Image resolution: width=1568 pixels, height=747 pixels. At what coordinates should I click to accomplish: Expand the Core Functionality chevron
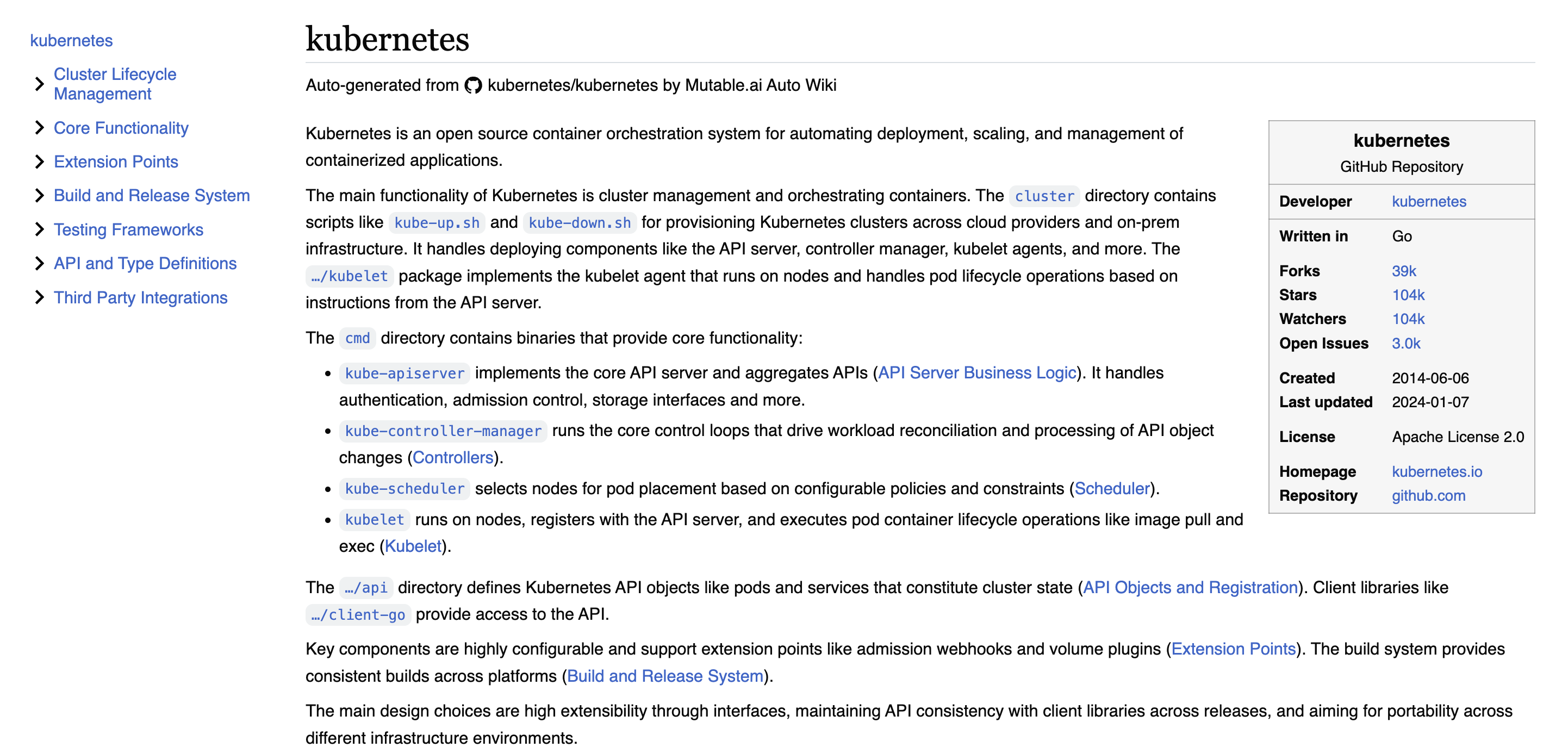click(x=40, y=127)
